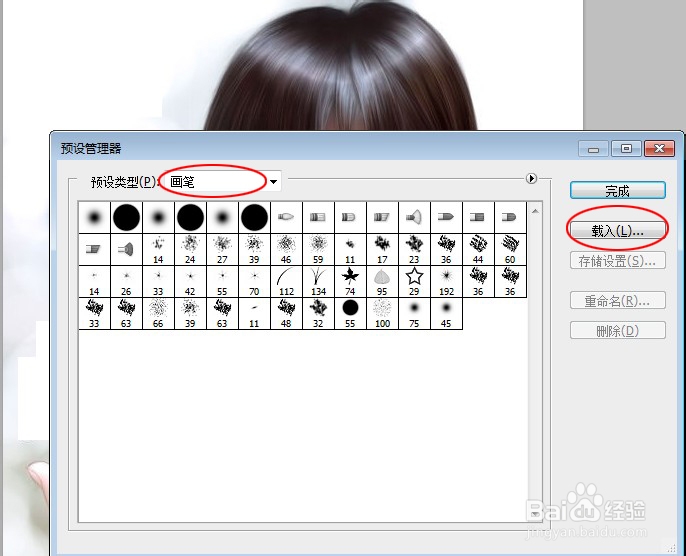Click the 删除(D) button
The height and width of the screenshot is (556, 686).
618,331
